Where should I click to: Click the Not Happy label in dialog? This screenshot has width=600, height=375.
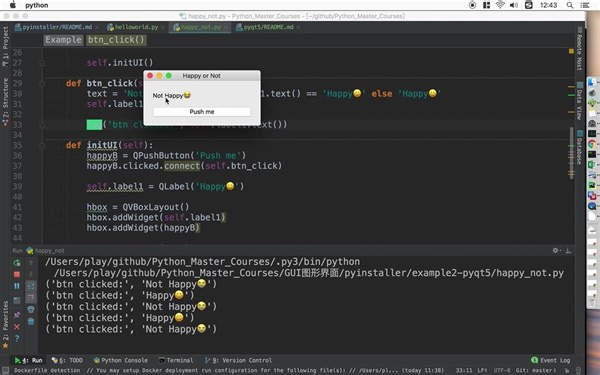coord(172,95)
